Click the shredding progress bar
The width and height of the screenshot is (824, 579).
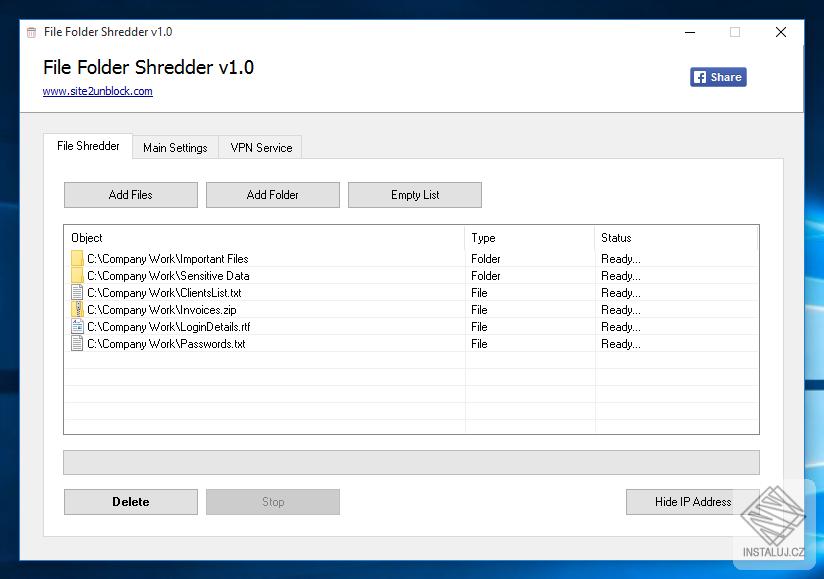(x=411, y=462)
